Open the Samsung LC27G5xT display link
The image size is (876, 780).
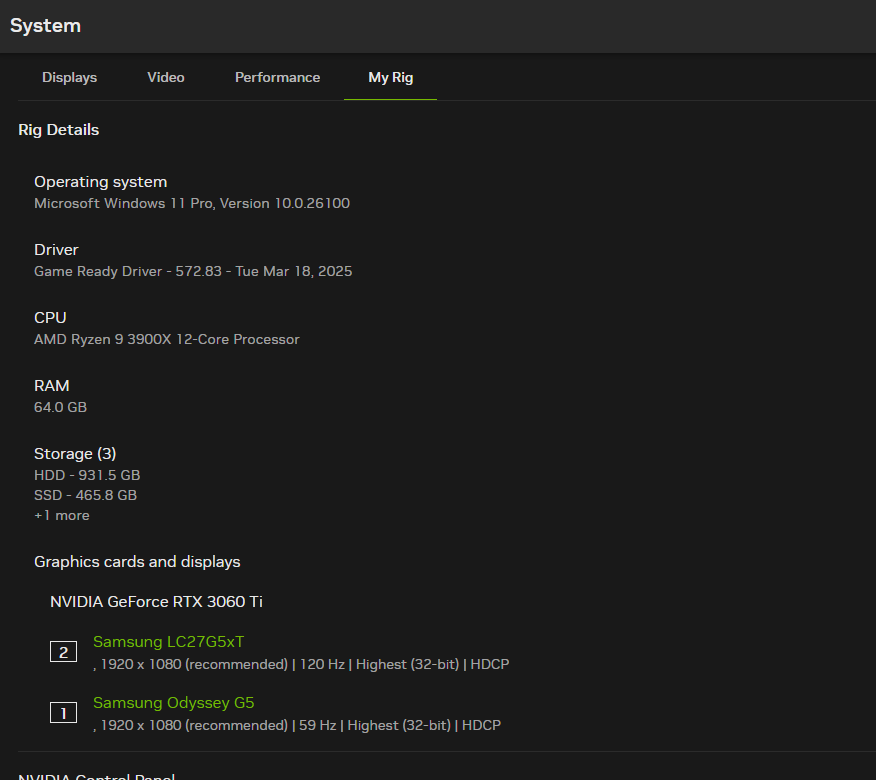coord(168,642)
